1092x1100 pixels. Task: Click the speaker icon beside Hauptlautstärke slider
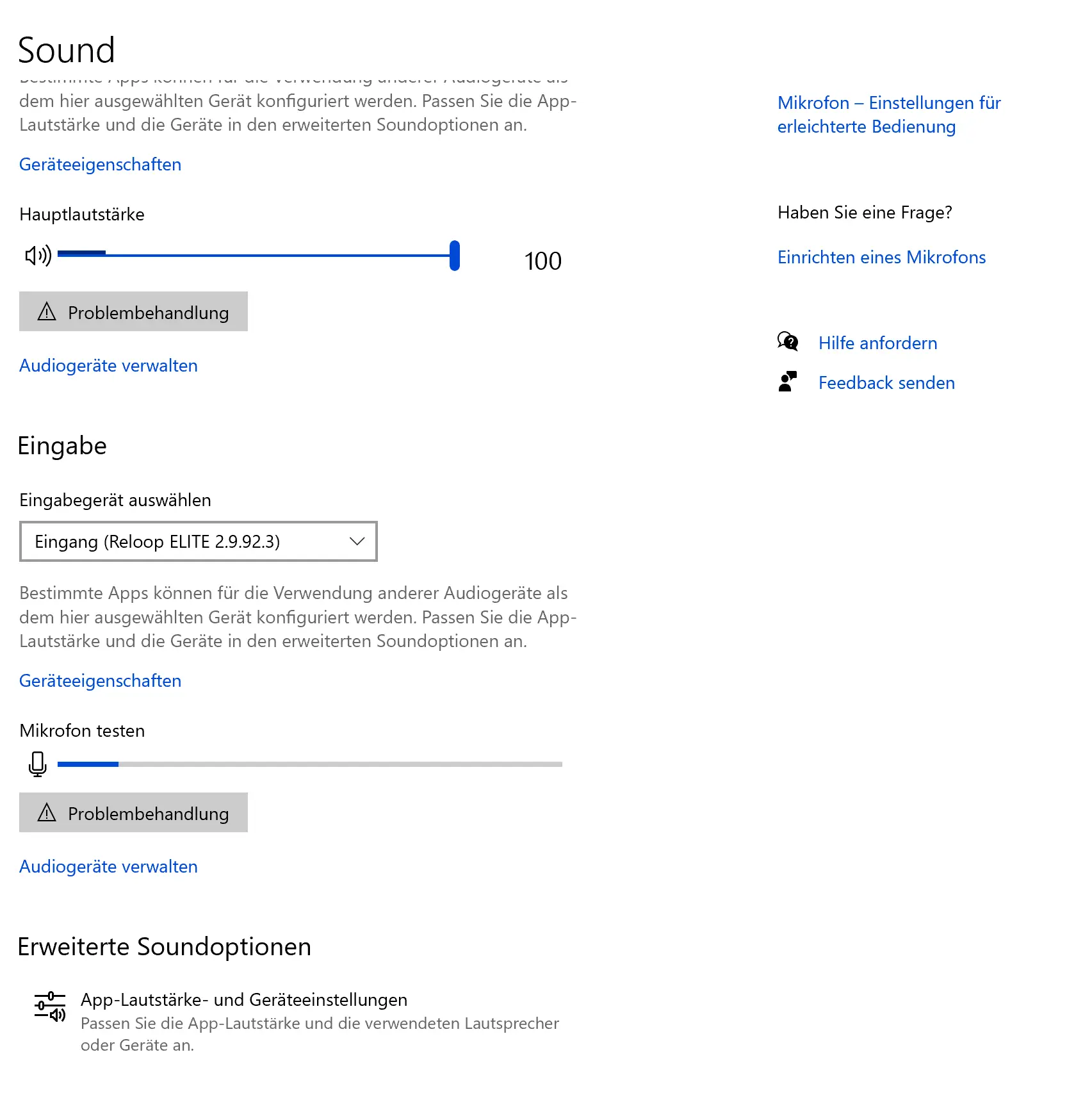38,256
